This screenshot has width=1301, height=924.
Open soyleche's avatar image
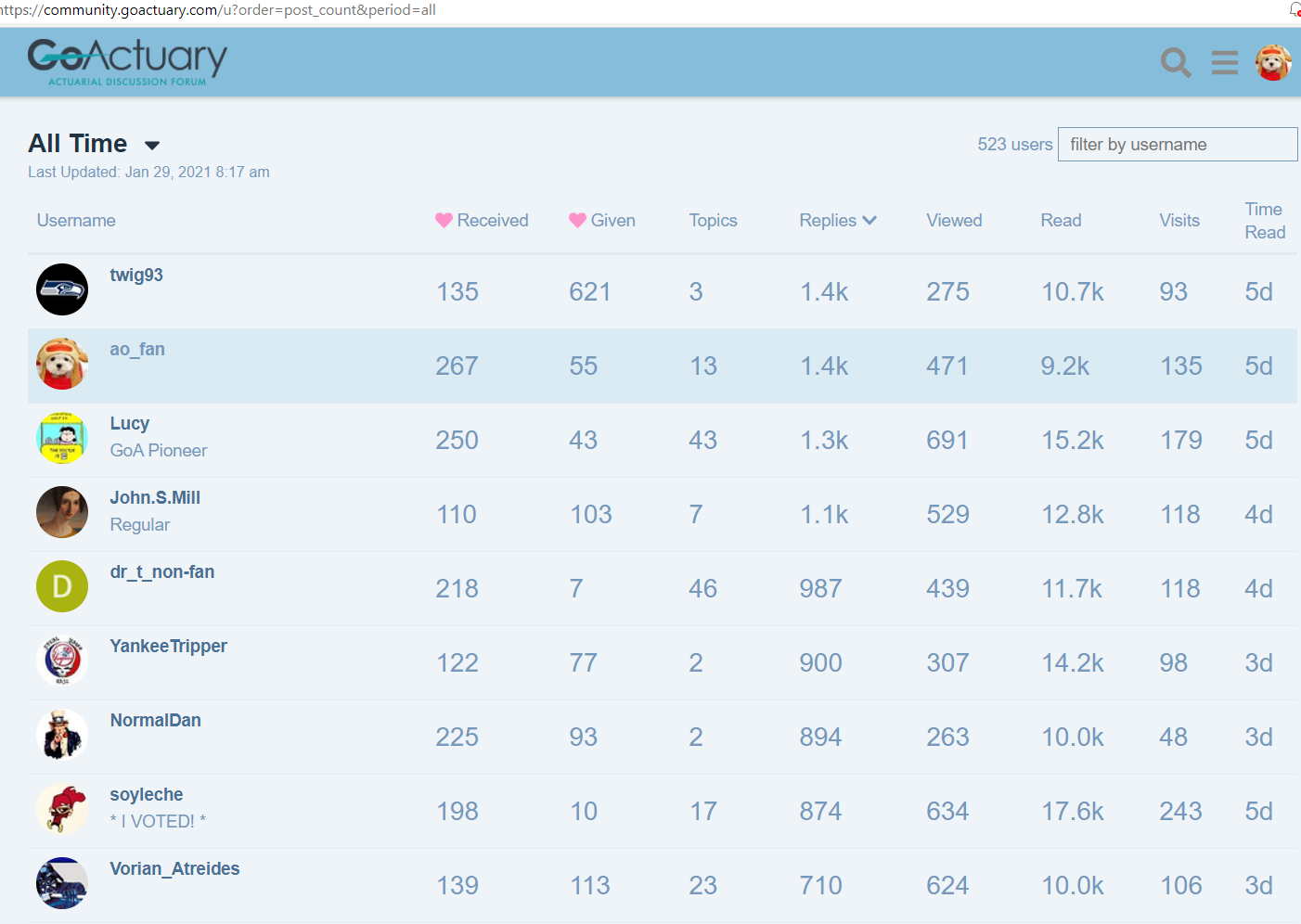click(x=62, y=809)
